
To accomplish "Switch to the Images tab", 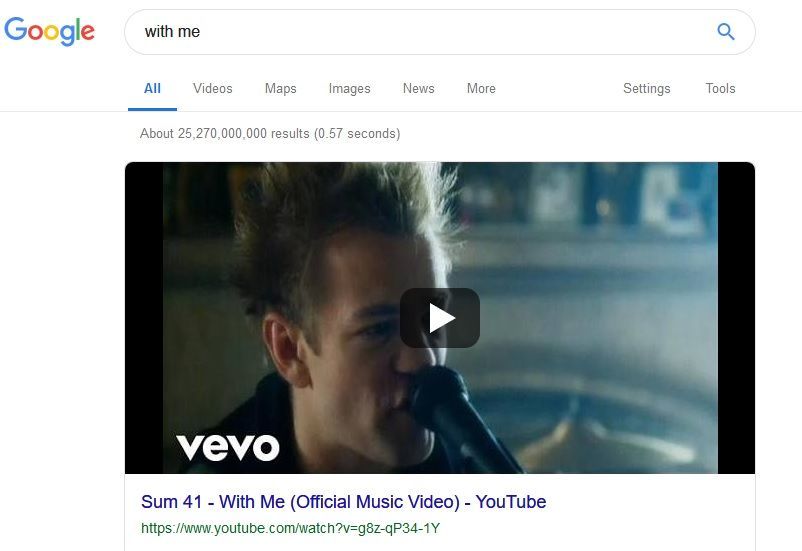I will [x=349, y=89].
